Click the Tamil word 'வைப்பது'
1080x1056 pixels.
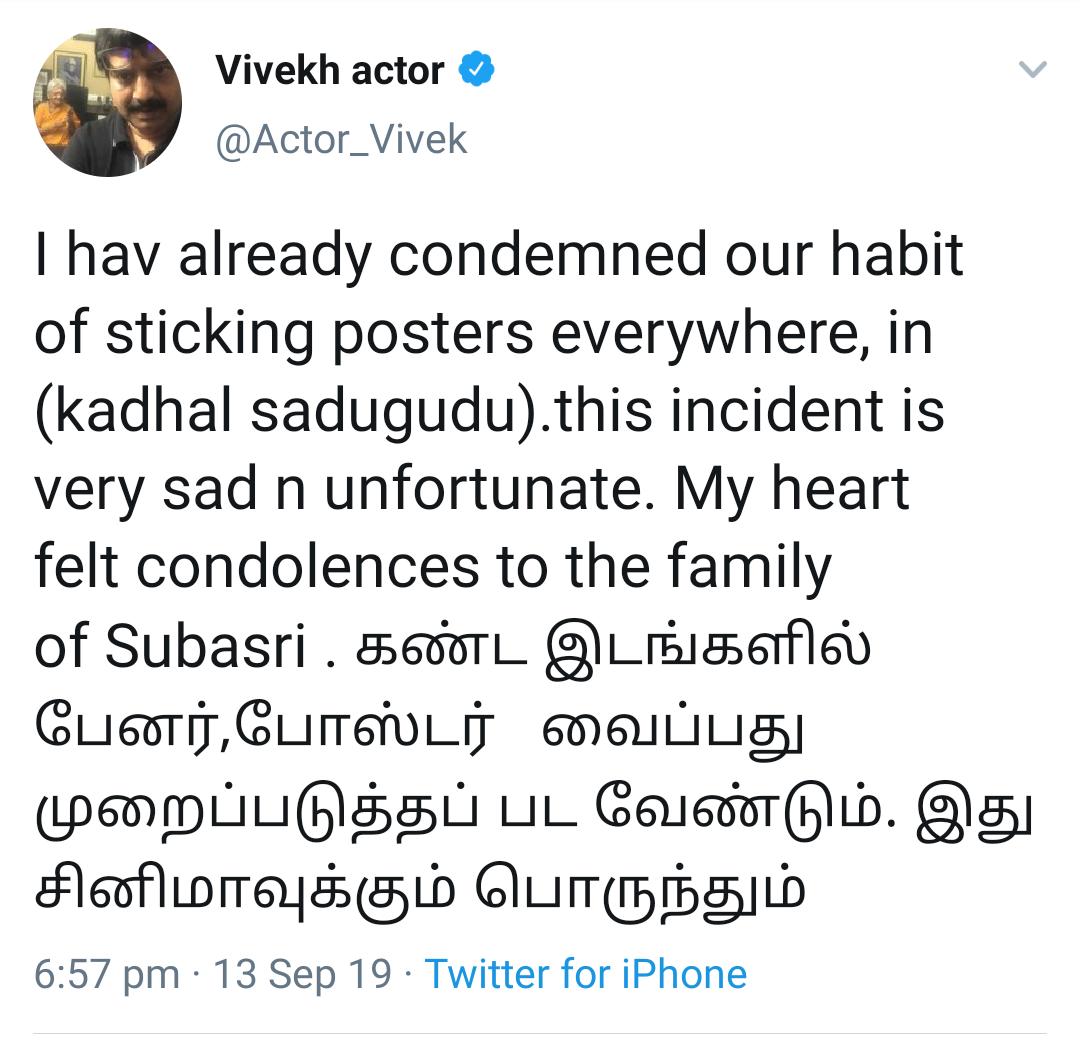[x=674, y=727]
